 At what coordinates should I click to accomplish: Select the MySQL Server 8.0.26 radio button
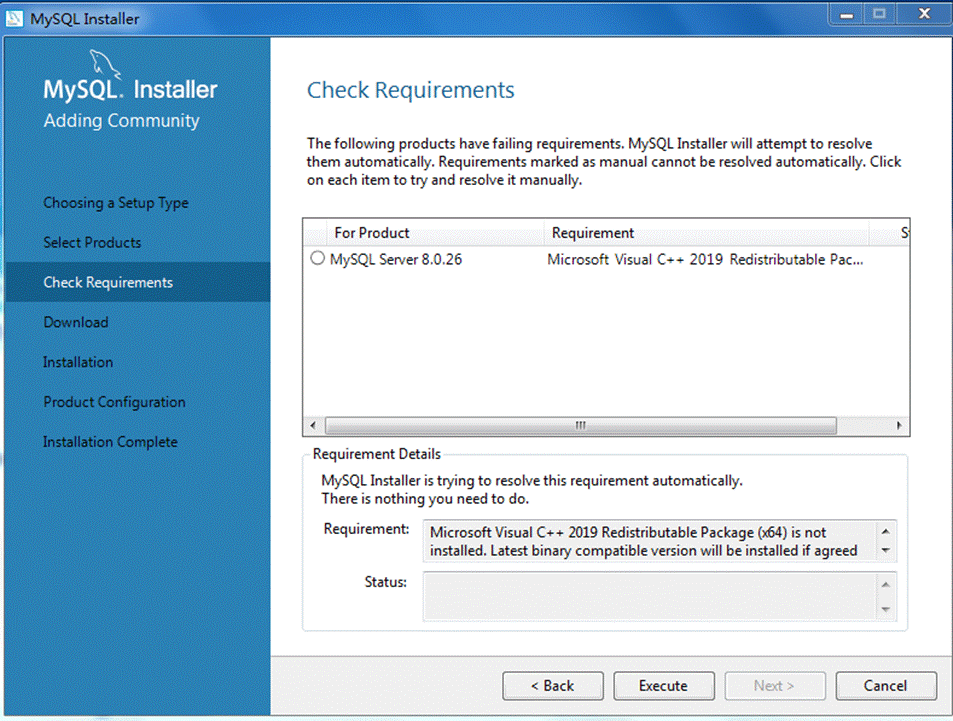coord(317,258)
